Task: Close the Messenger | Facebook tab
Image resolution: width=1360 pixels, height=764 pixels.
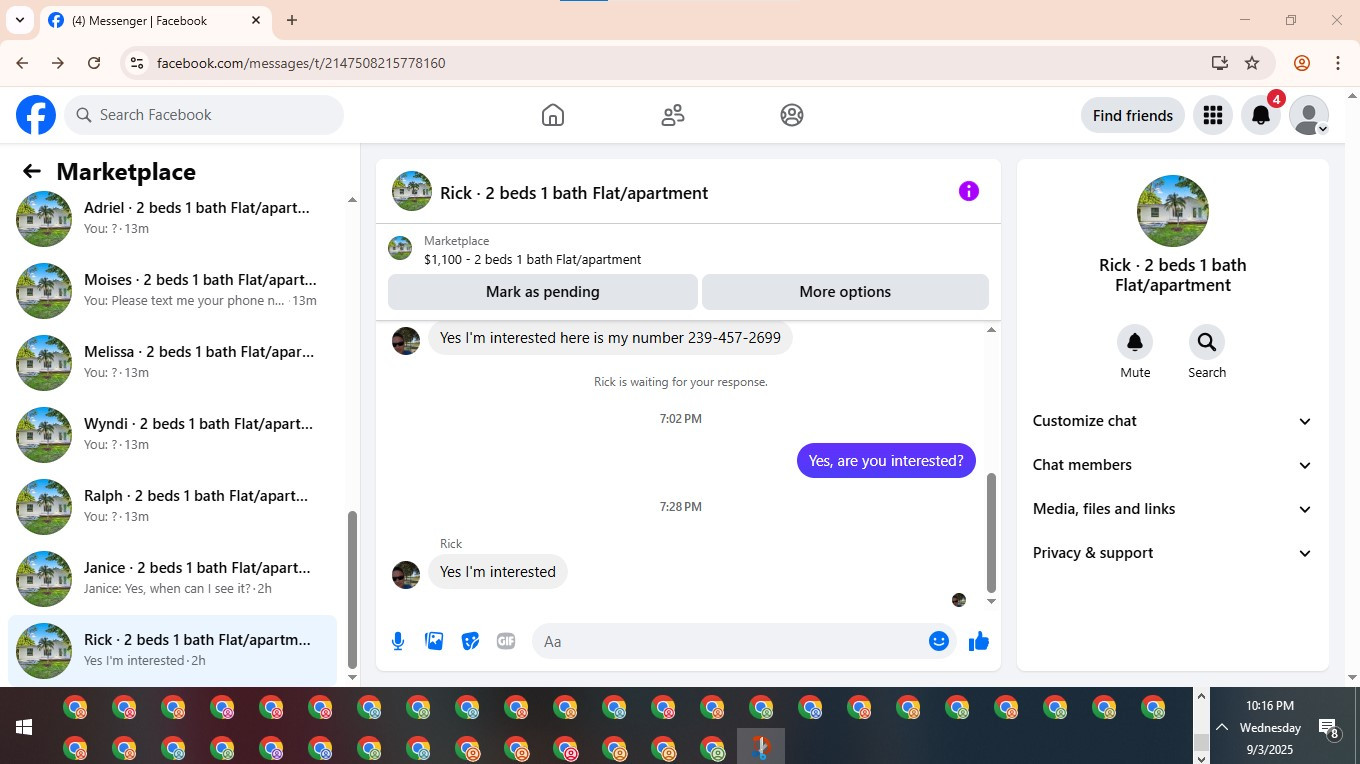Action: pyautogui.click(x=256, y=20)
